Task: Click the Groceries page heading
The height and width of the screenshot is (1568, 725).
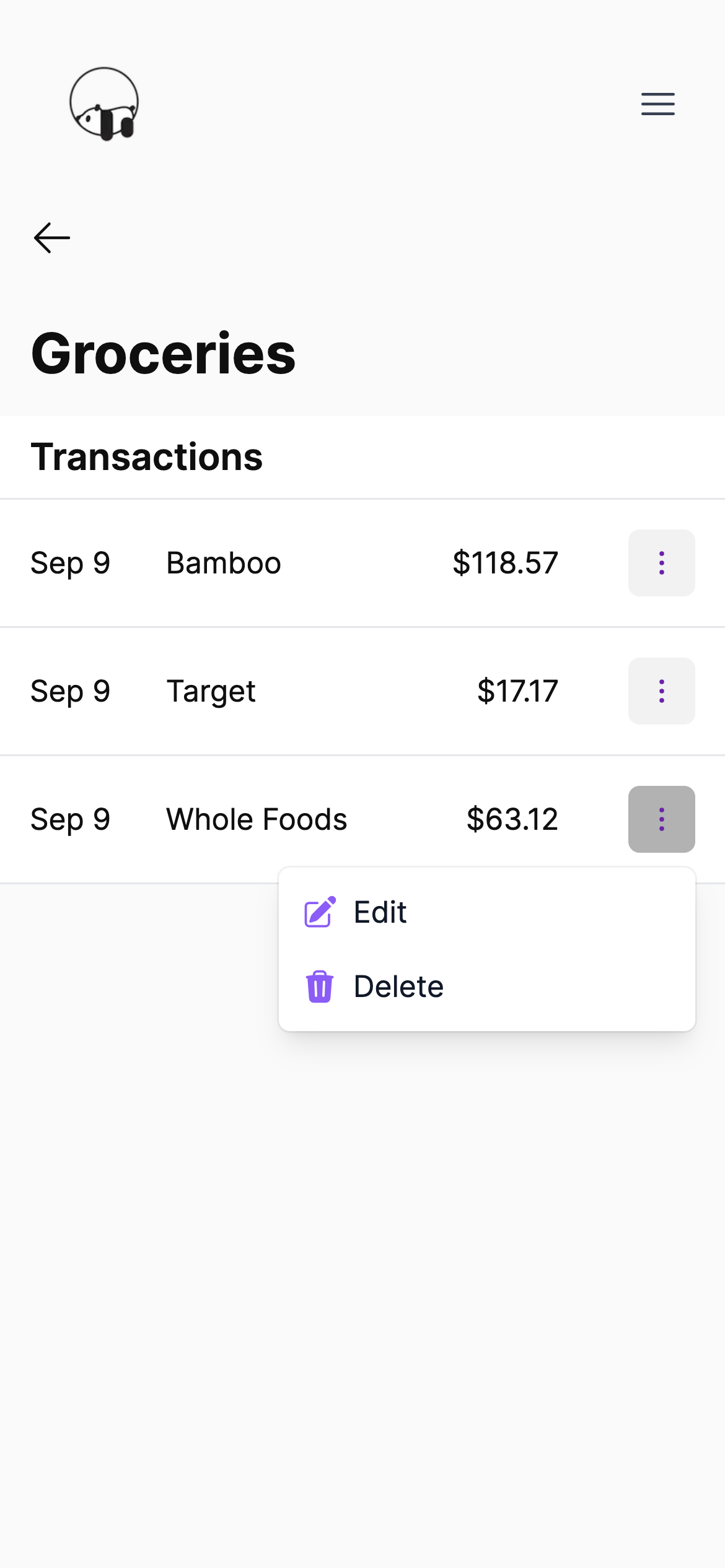Action: (x=164, y=353)
